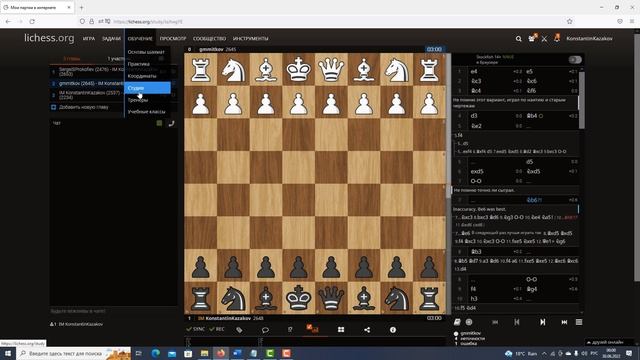Click the plus icon to add chapter
The width and height of the screenshot is (640, 360).
53,107
